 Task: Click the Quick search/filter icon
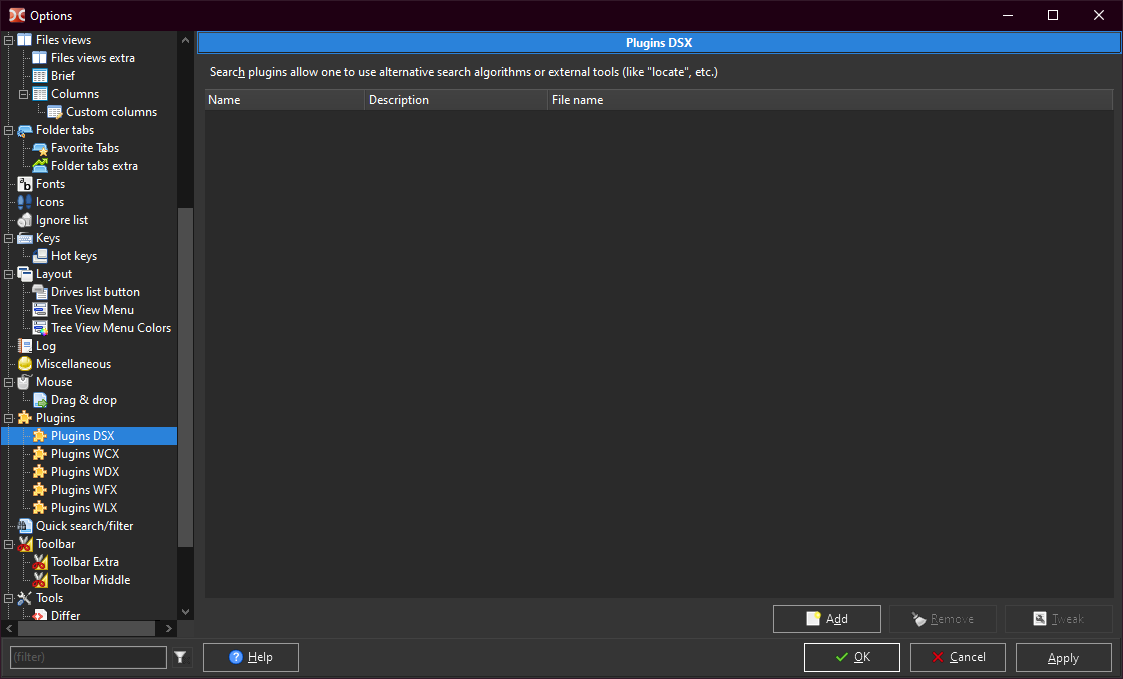(25, 526)
